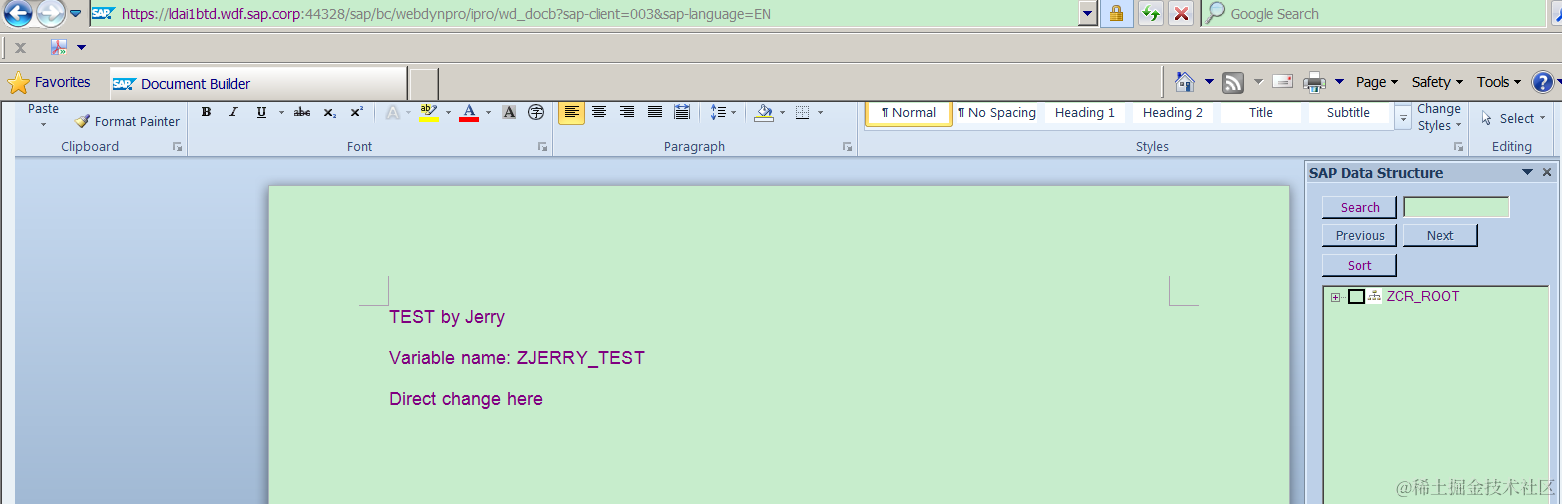The width and height of the screenshot is (1562, 504).
Task: Click the security lock icon
Action: (x=1116, y=14)
